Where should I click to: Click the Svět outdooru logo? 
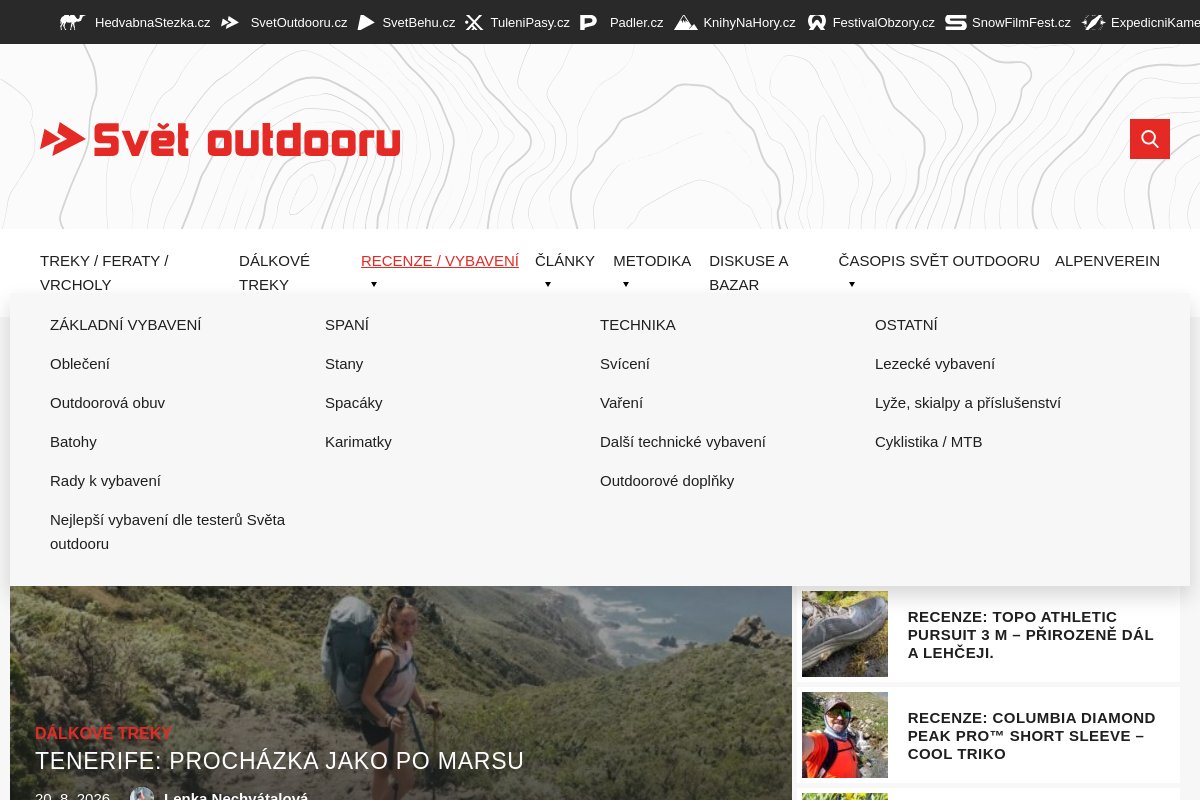[220, 140]
